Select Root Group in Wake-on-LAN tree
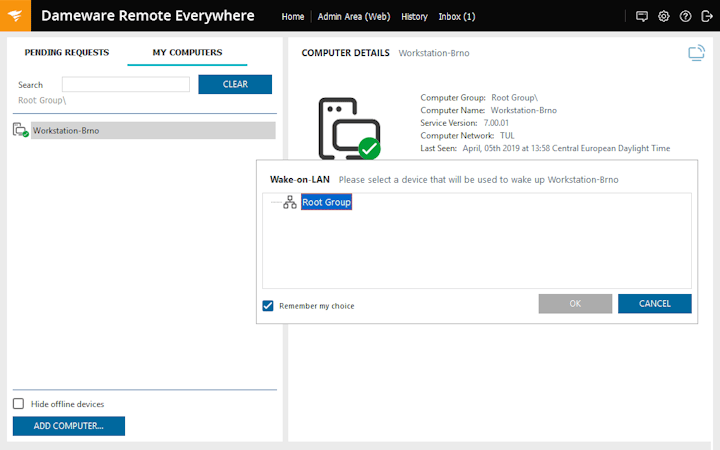The image size is (720, 450). coord(326,202)
